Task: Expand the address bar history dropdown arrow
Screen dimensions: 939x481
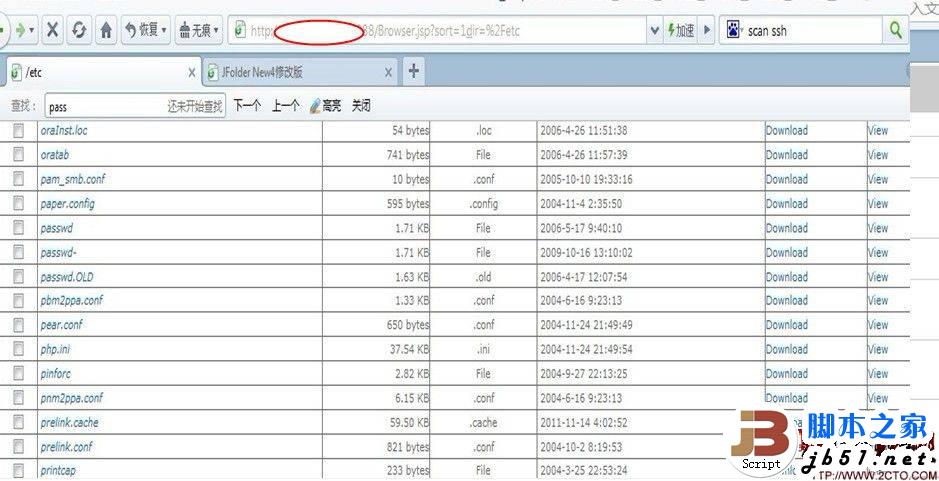Action: coord(655,31)
